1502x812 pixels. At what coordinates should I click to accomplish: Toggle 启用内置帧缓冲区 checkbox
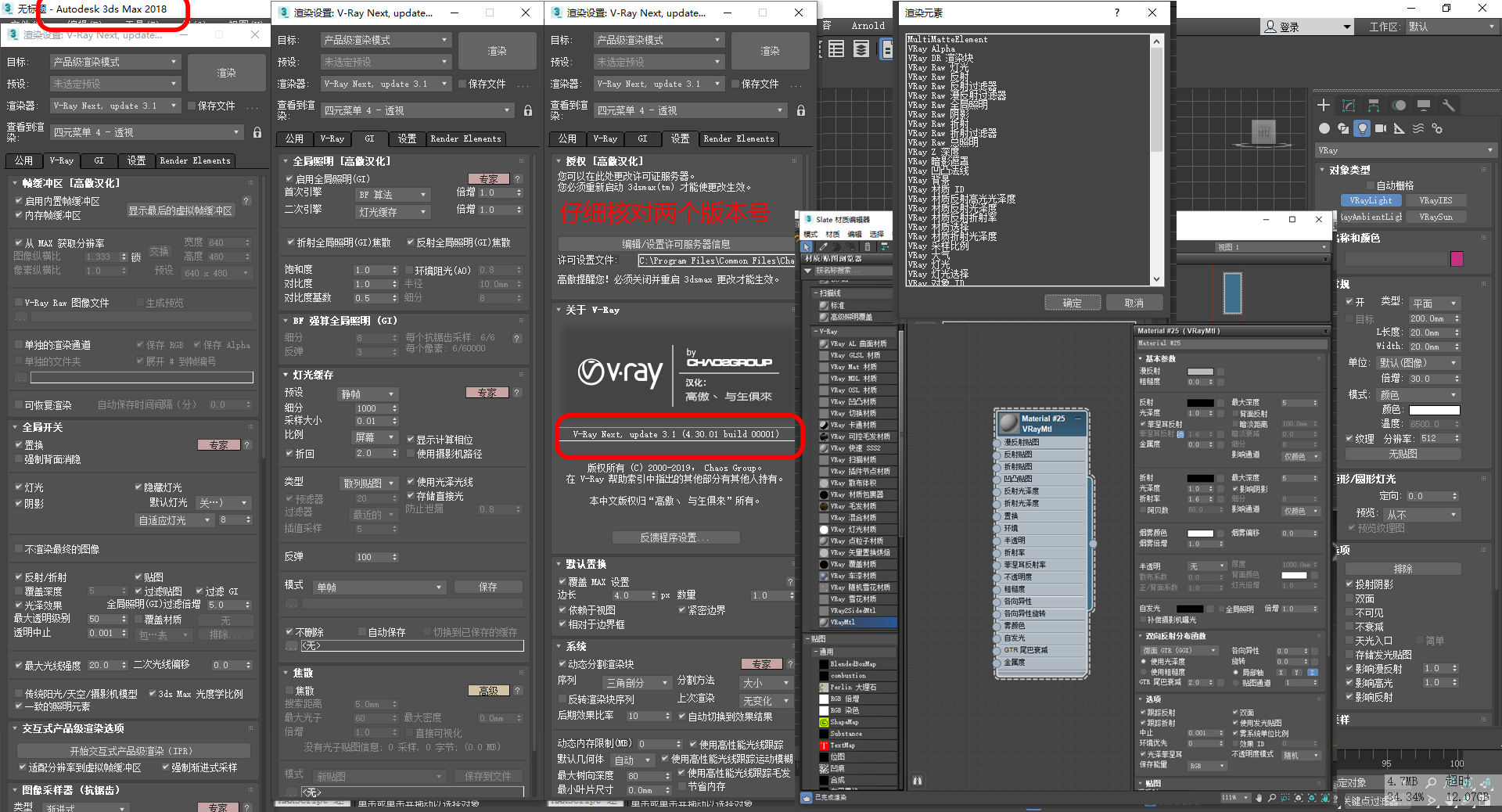tap(19, 201)
